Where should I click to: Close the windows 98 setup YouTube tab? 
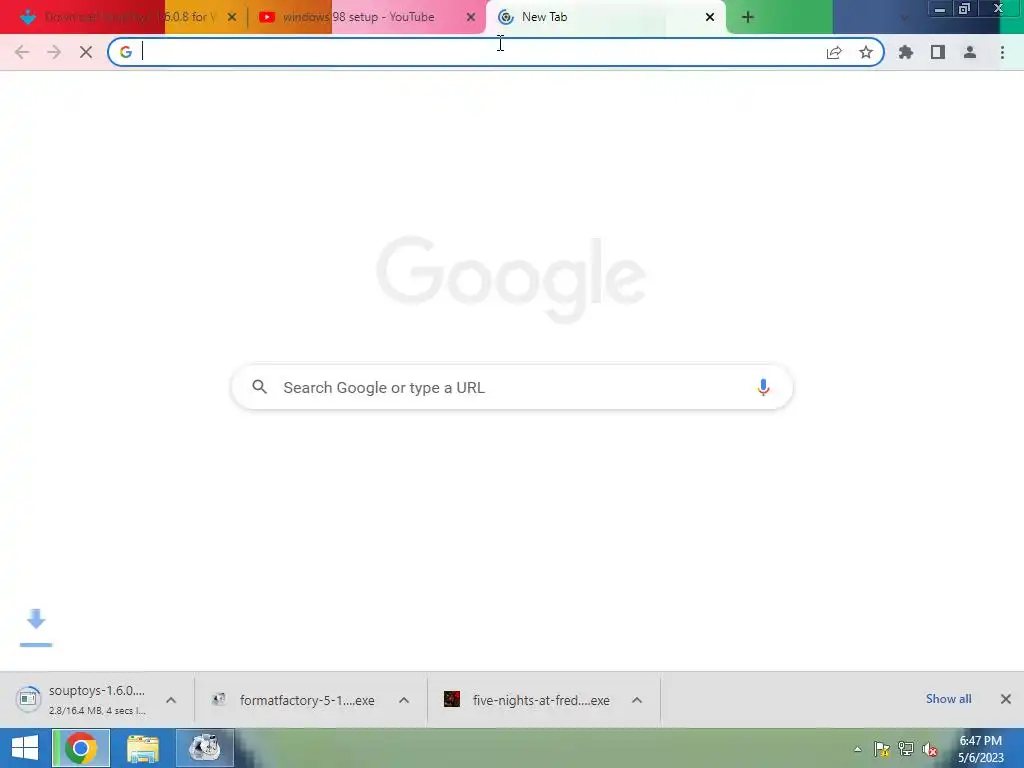(x=471, y=17)
